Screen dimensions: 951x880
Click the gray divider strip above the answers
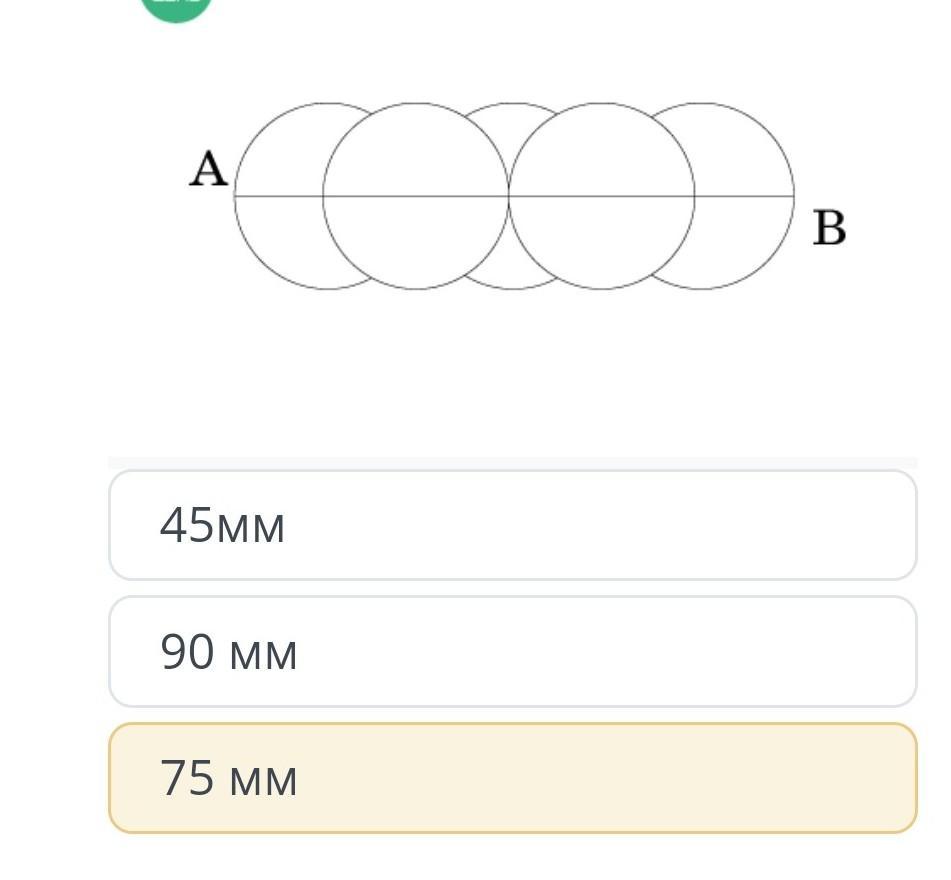[512, 463]
